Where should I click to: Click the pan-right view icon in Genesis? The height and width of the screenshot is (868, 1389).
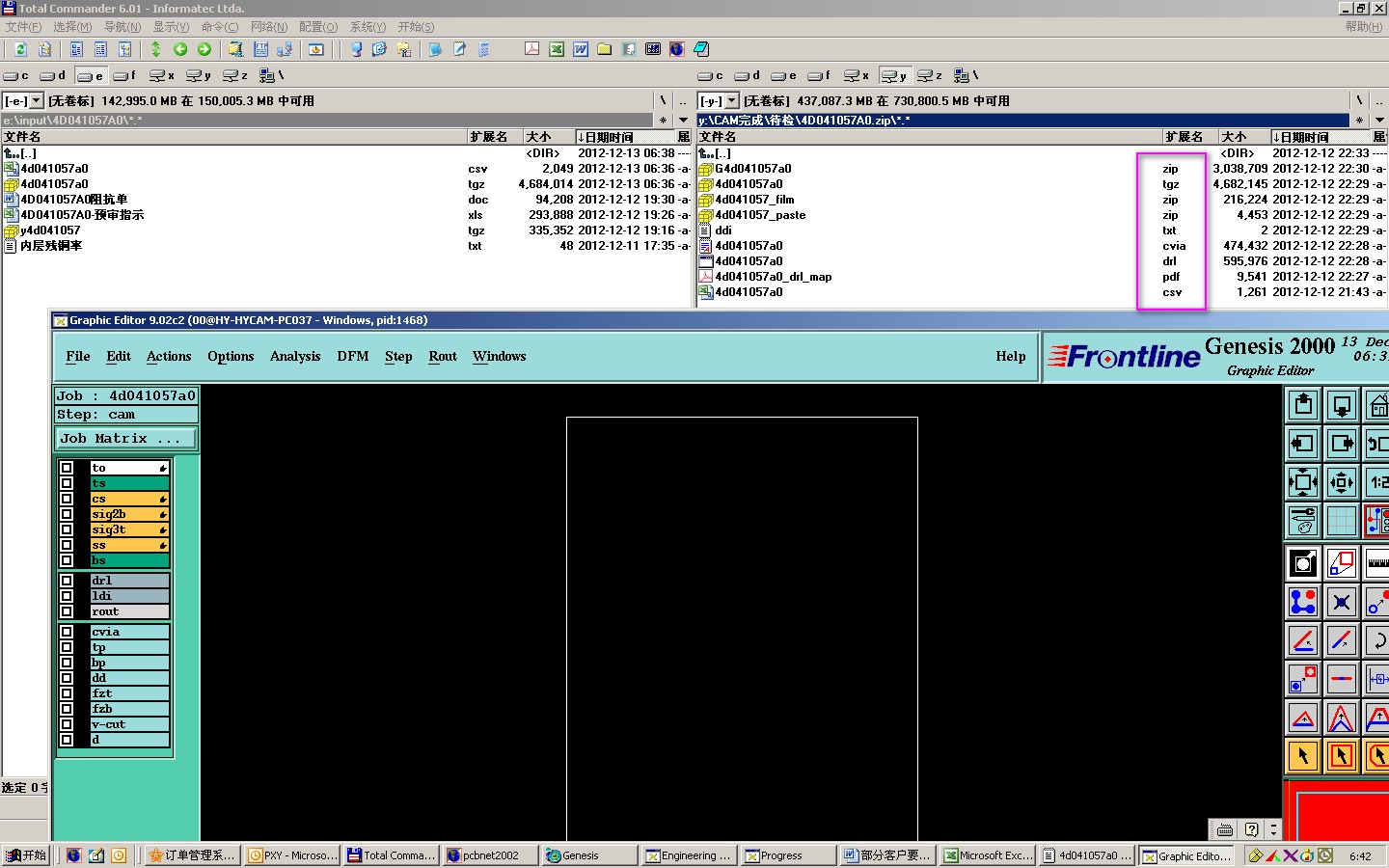point(1342,444)
